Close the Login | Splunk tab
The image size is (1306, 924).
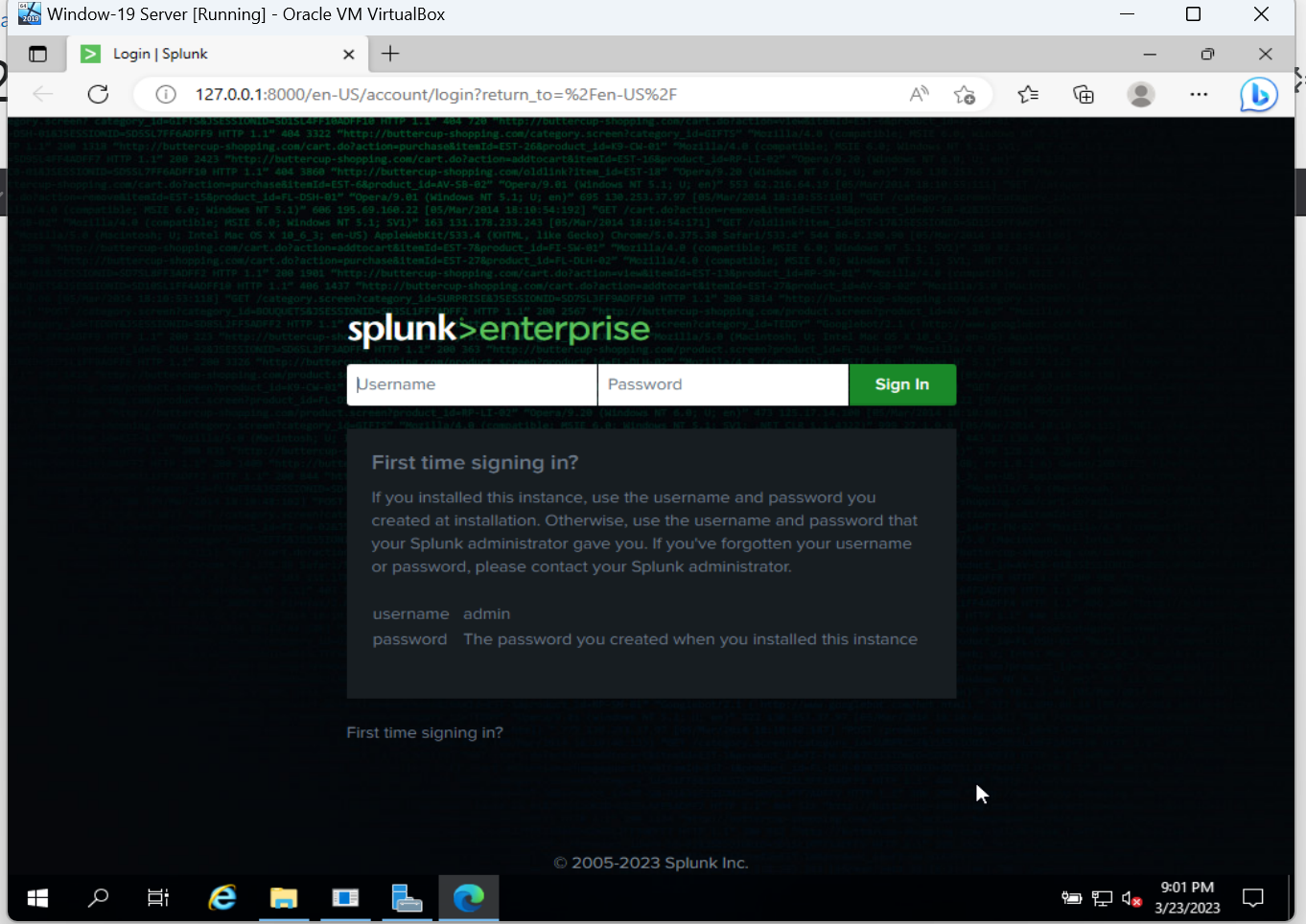pos(349,55)
